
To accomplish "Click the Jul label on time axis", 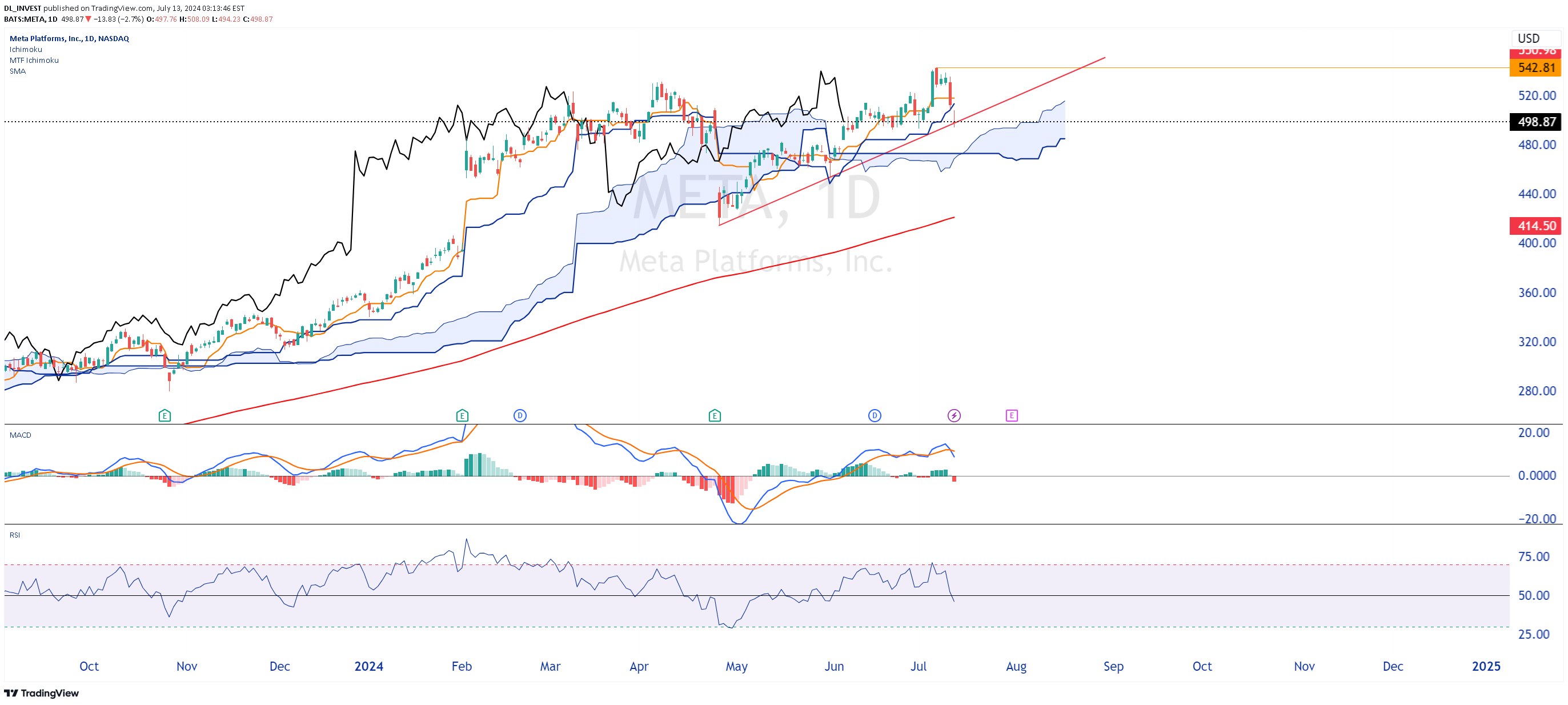I will 918,667.
